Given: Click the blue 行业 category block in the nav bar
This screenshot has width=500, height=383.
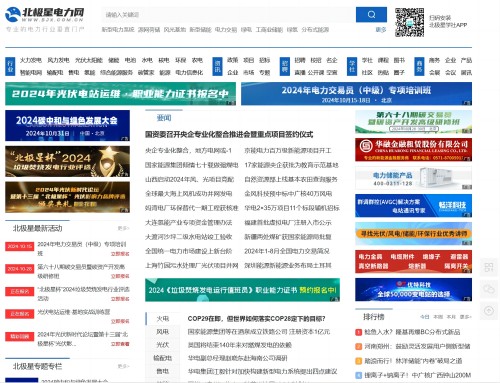Looking at the screenshot, I should coord(10,66).
